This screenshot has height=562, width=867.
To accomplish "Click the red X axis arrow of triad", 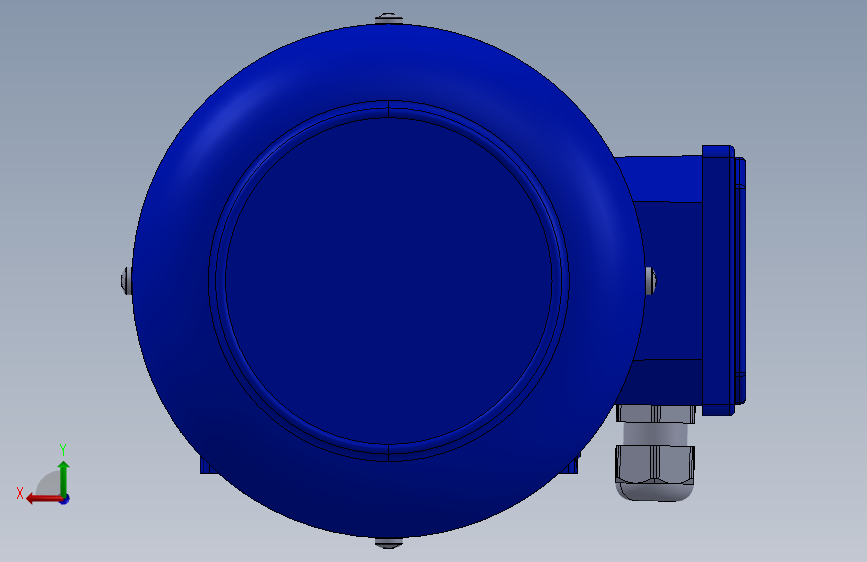I will 43,499.
